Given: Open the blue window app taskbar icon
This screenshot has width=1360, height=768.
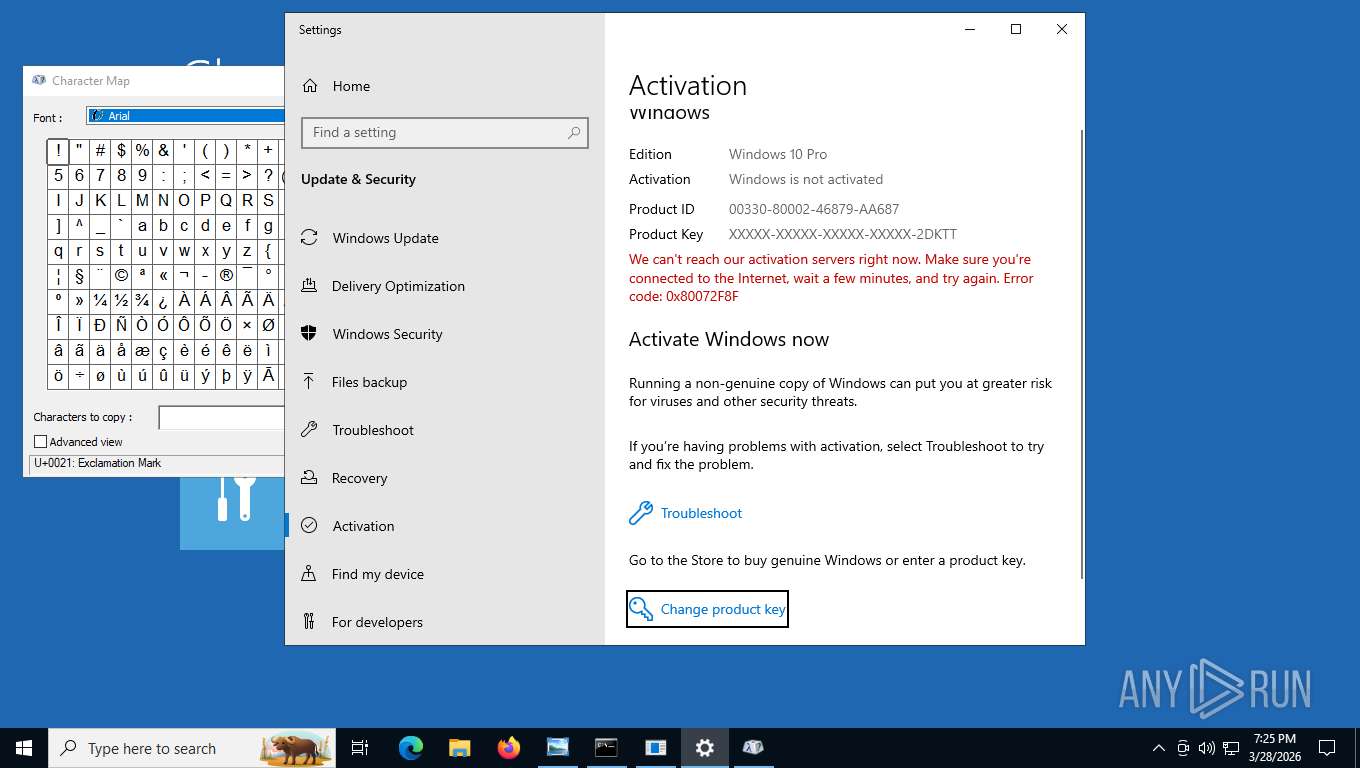Looking at the screenshot, I should (655, 748).
